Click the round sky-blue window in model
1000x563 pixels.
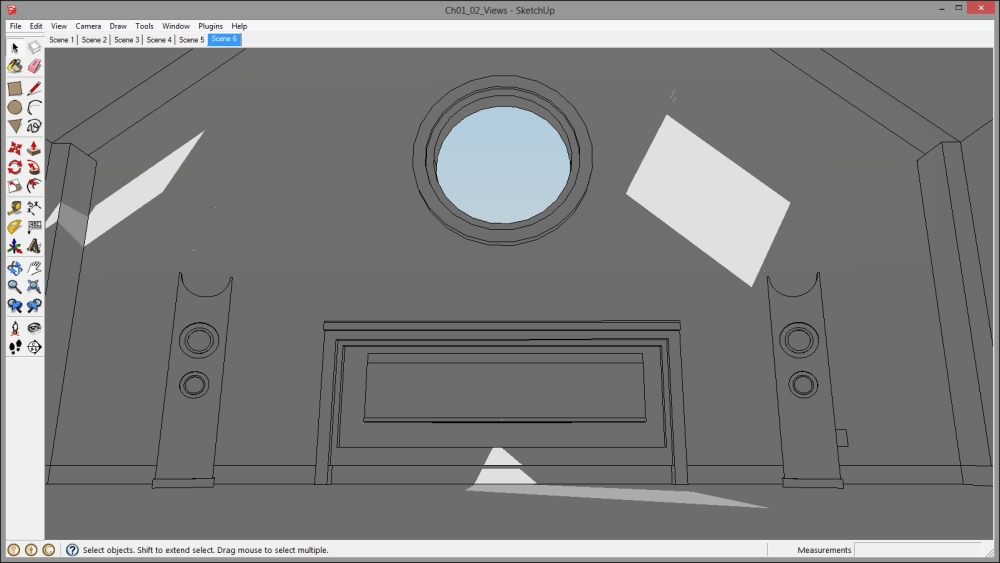503,165
